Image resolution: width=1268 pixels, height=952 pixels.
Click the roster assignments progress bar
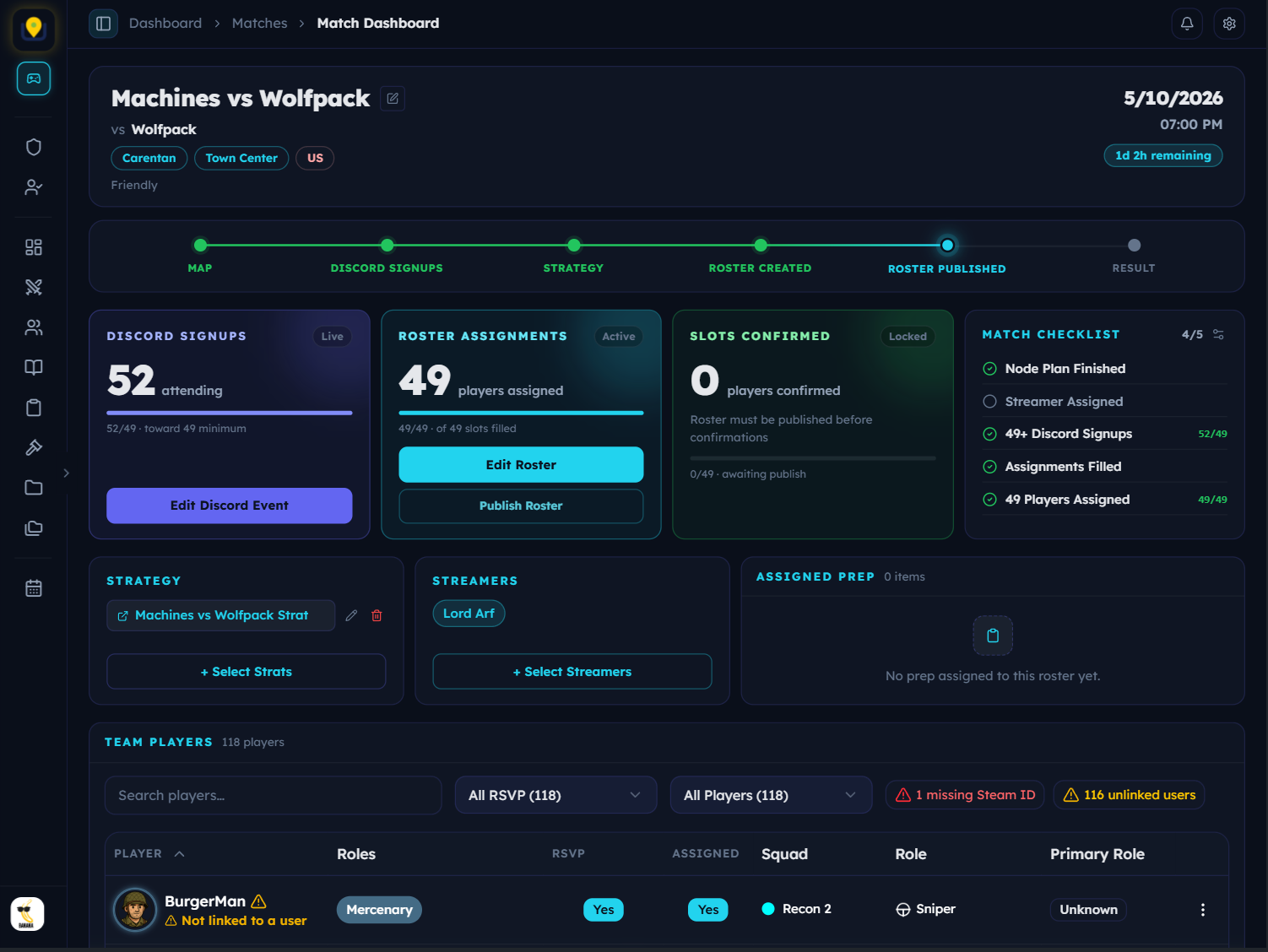click(521, 413)
